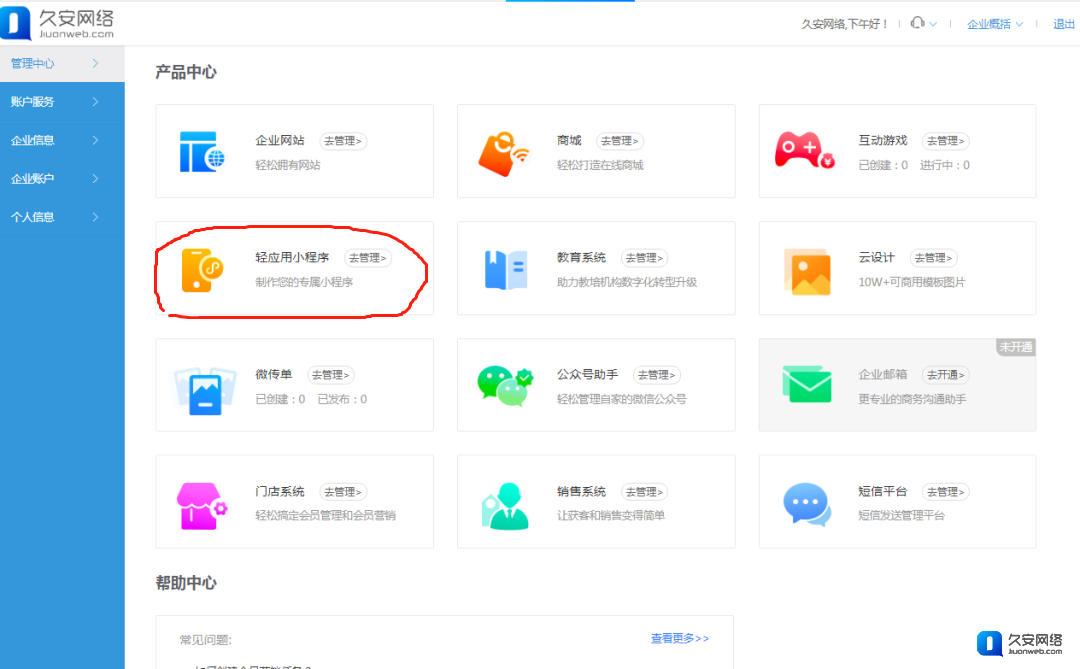Click 去管理 button for 商城
The height and width of the screenshot is (669, 1080).
coord(620,141)
